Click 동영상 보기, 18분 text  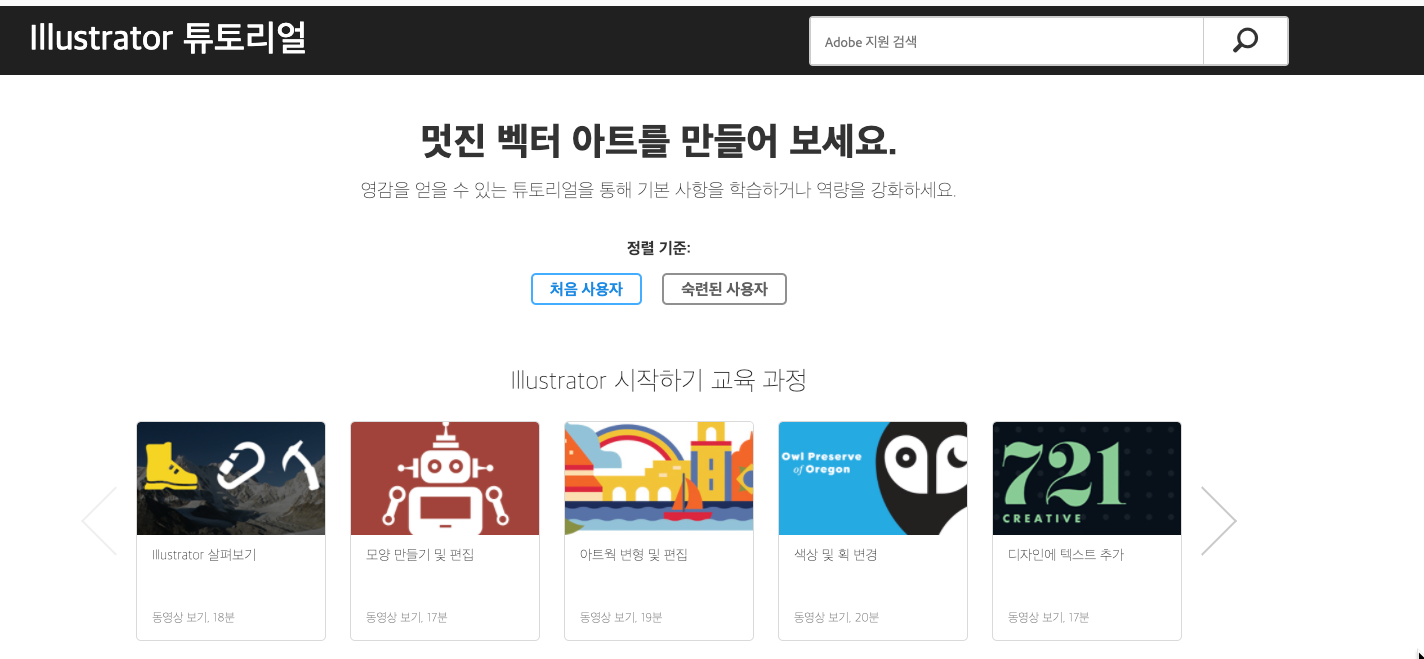pyautogui.click(x=193, y=617)
